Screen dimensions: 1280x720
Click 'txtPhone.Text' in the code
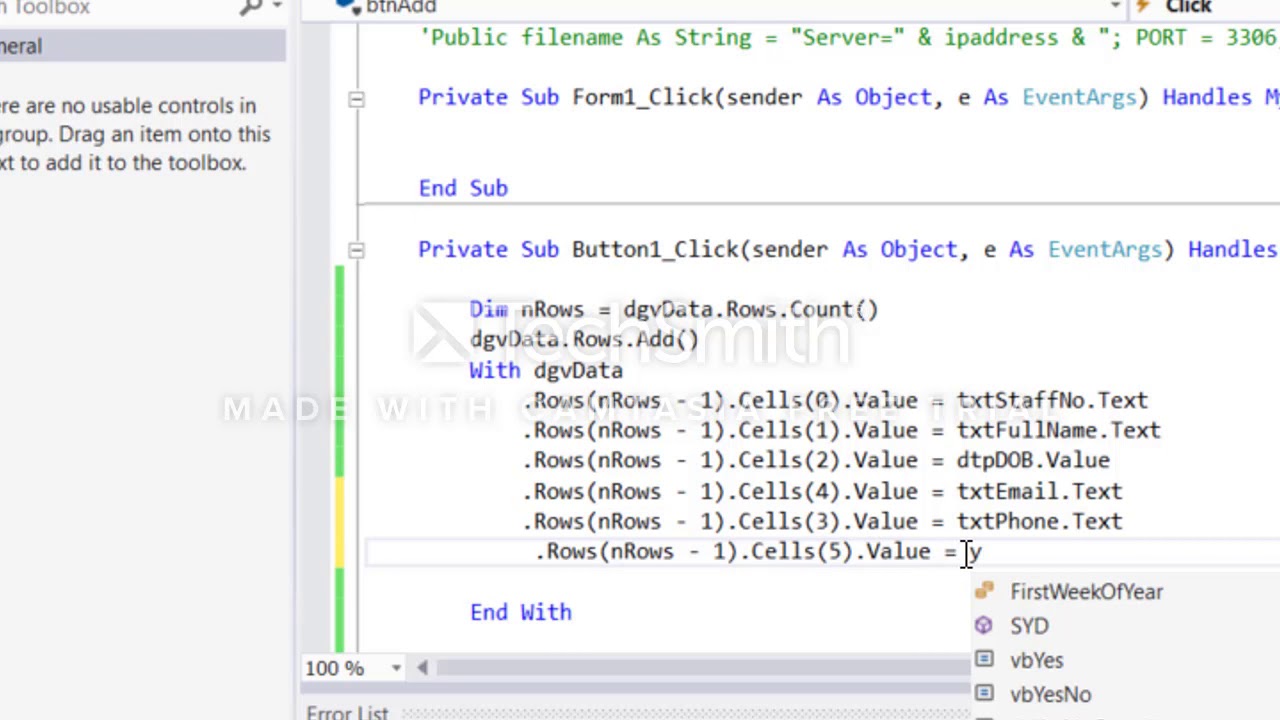tap(1039, 522)
